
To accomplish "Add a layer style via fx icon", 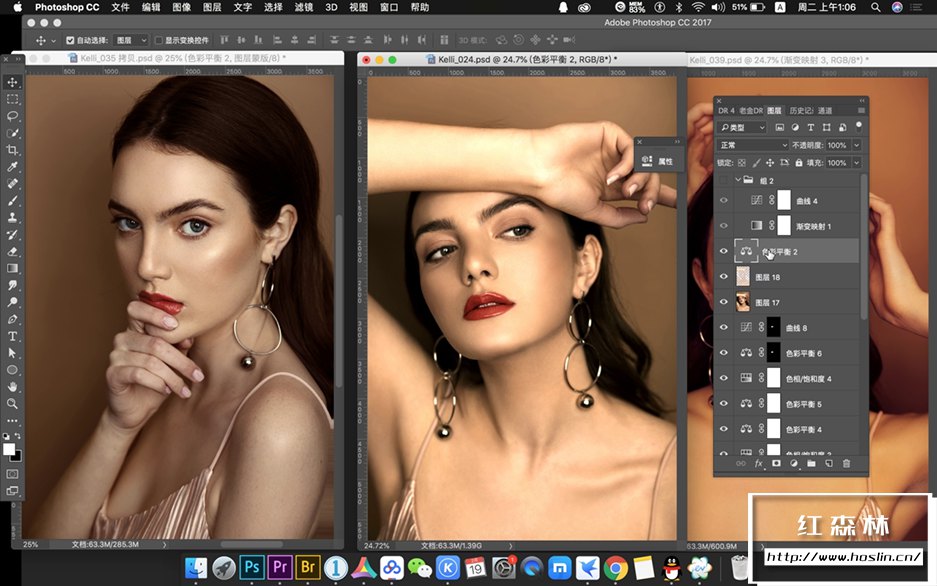I will 758,463.
